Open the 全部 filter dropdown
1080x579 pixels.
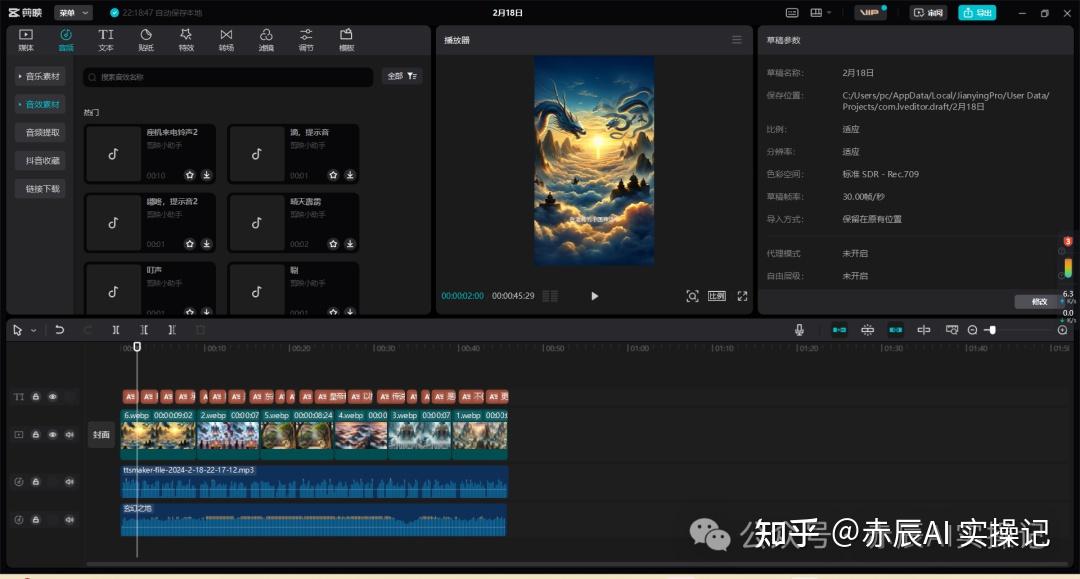click(x=402, y=76)
